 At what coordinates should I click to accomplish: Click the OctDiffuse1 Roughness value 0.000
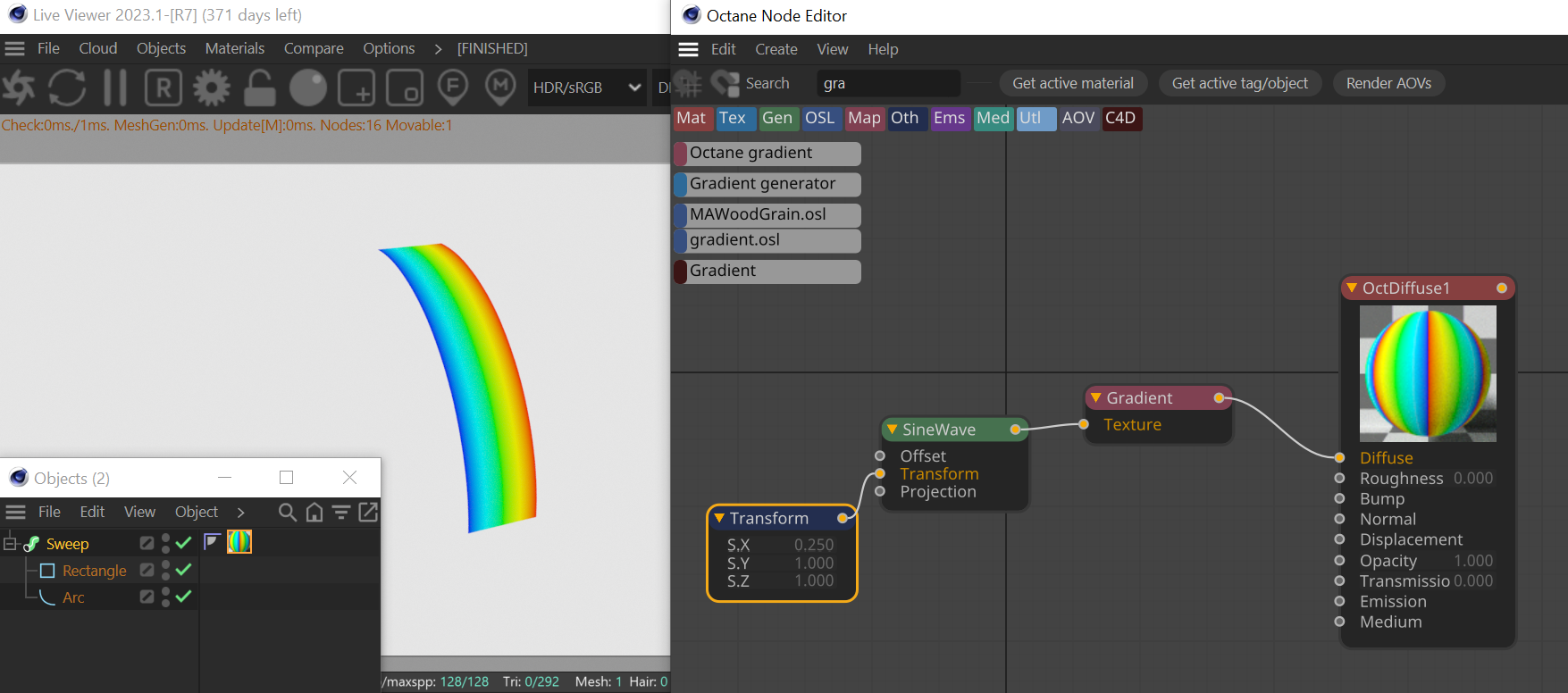1473,479
